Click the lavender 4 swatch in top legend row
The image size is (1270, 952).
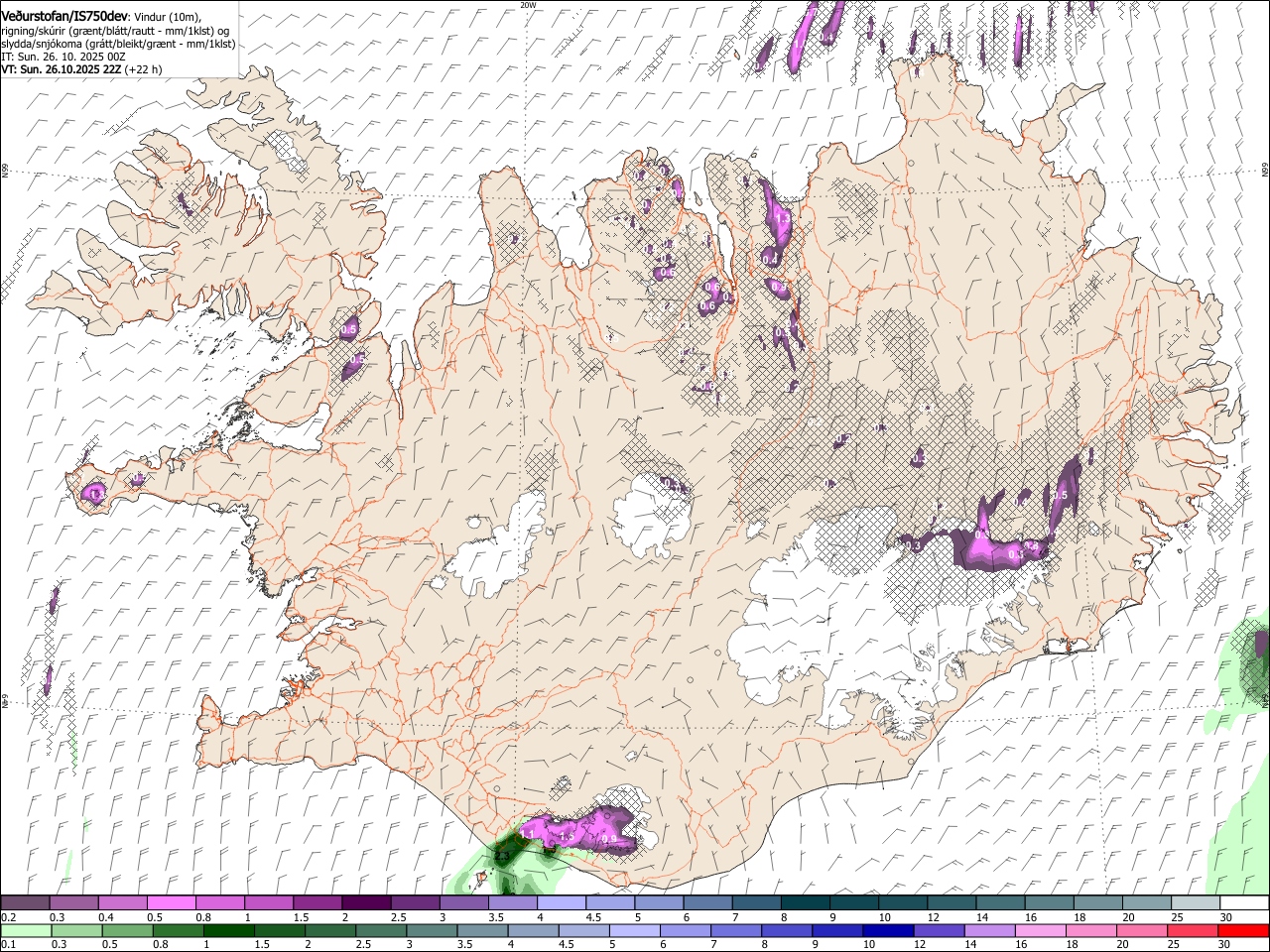[x=562, y=903]
